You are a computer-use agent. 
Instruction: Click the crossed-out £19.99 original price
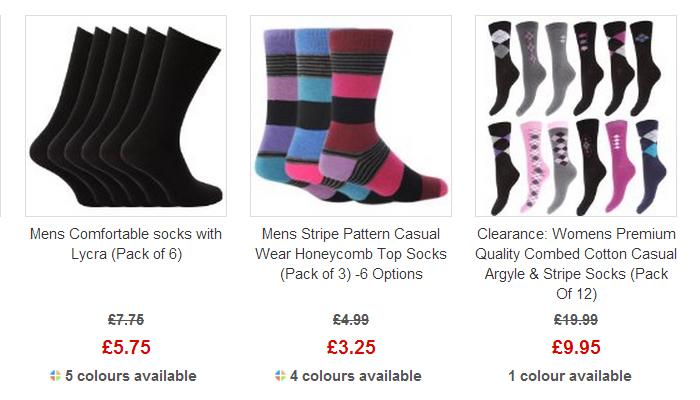[576, 320]
